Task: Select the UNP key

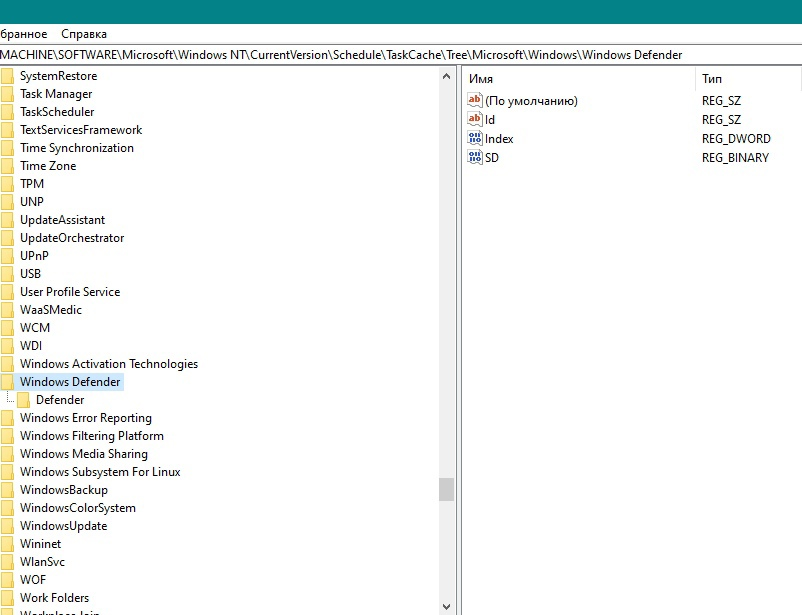Action: point(32,202)
